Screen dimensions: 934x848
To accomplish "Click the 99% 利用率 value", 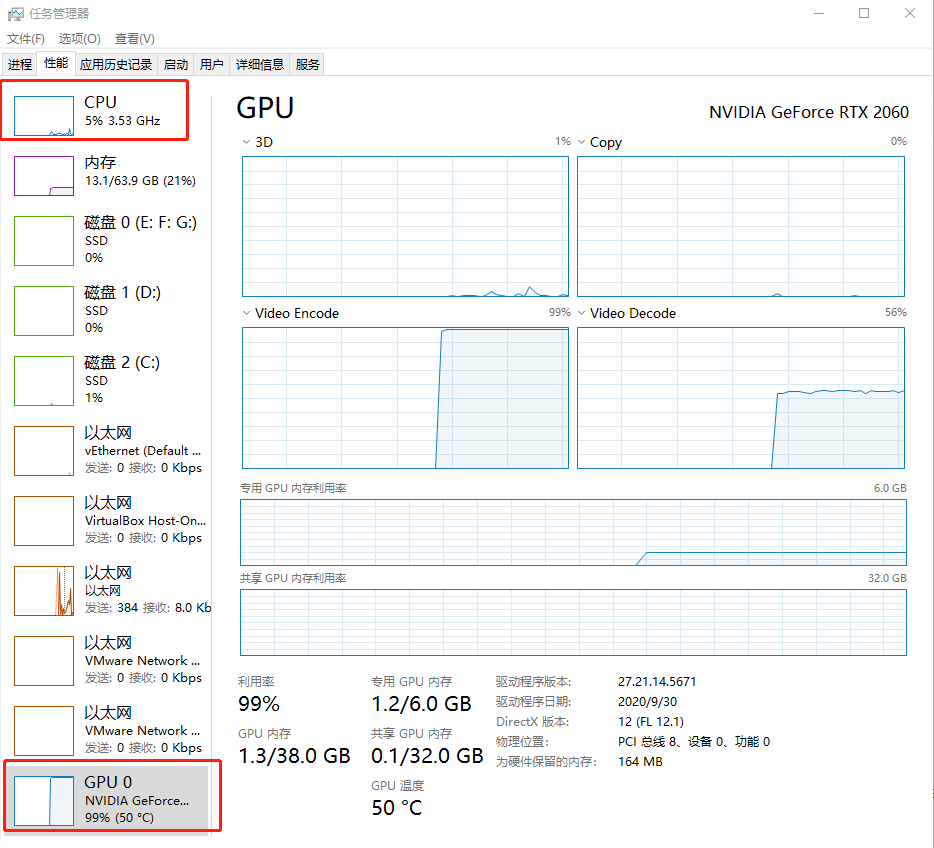I will point(259,703).
